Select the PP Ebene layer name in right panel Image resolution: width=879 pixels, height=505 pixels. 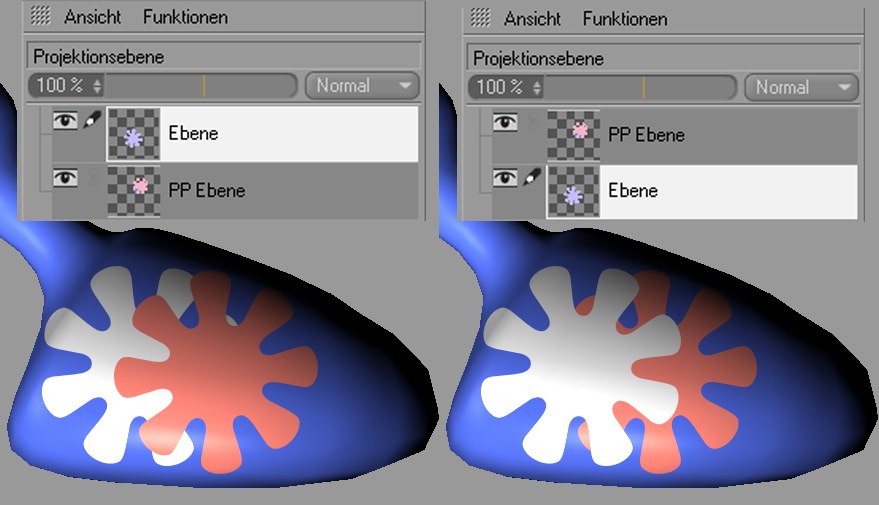(646, 135)
